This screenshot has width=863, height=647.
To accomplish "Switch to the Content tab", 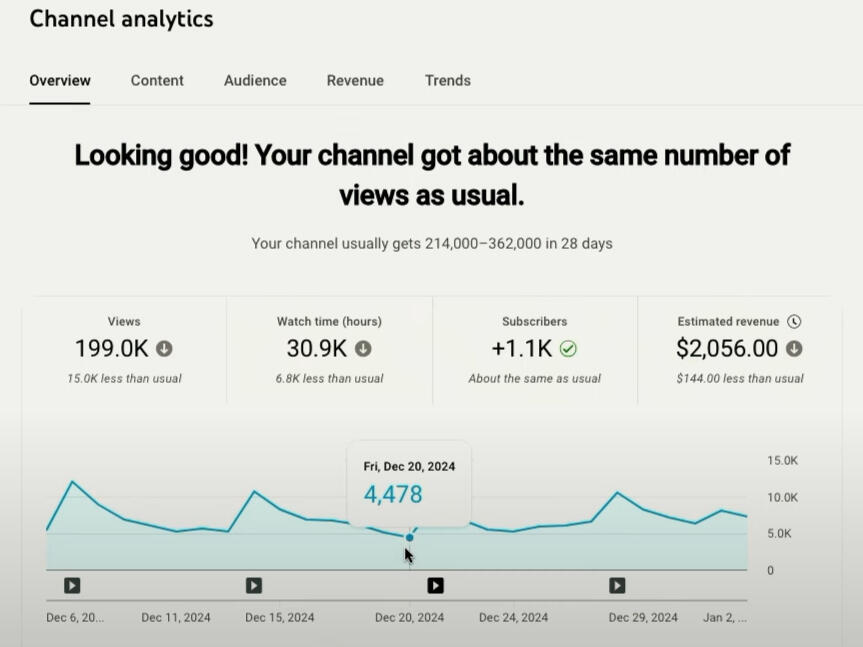I will click(x=157, y=81).
